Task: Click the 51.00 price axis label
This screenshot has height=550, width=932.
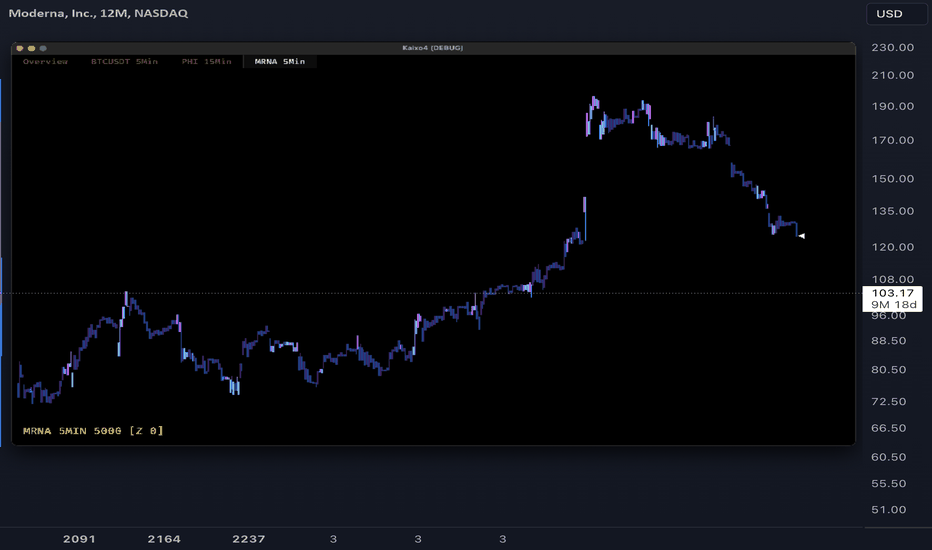Action: coord(889,510)
